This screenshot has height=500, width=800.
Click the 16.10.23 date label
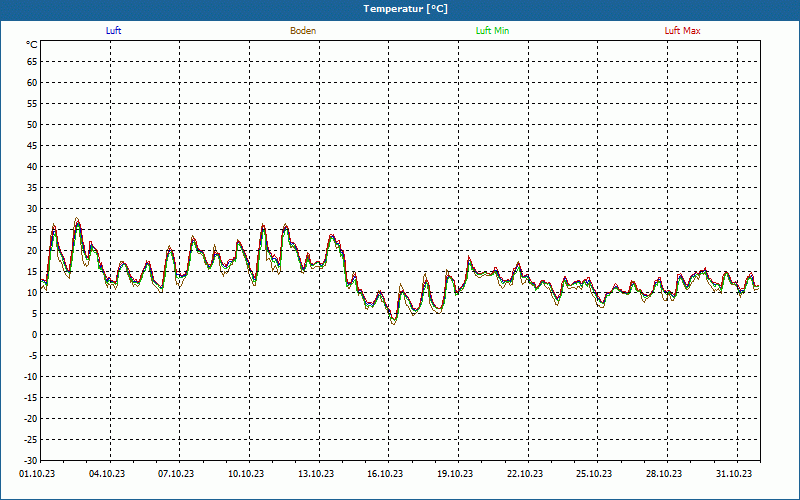[385, 474]
